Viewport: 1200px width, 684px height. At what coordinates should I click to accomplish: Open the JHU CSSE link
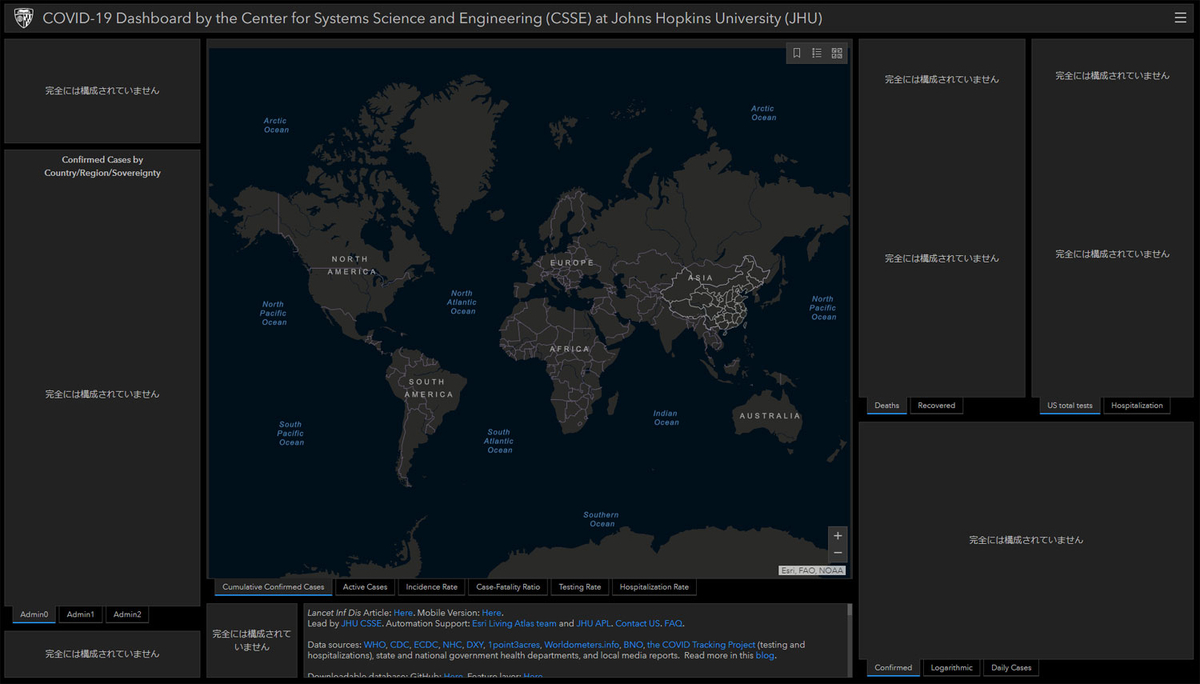pos(361,623)
